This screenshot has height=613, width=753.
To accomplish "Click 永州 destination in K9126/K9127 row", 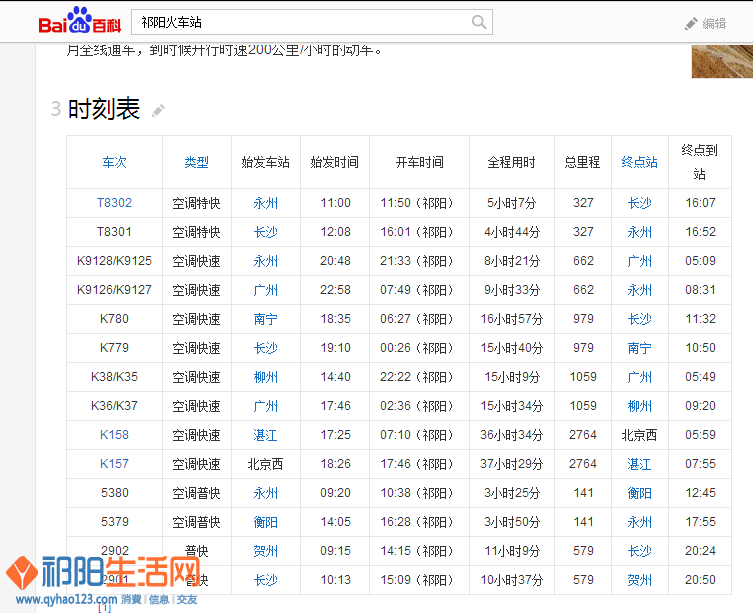I will point(640,290).
